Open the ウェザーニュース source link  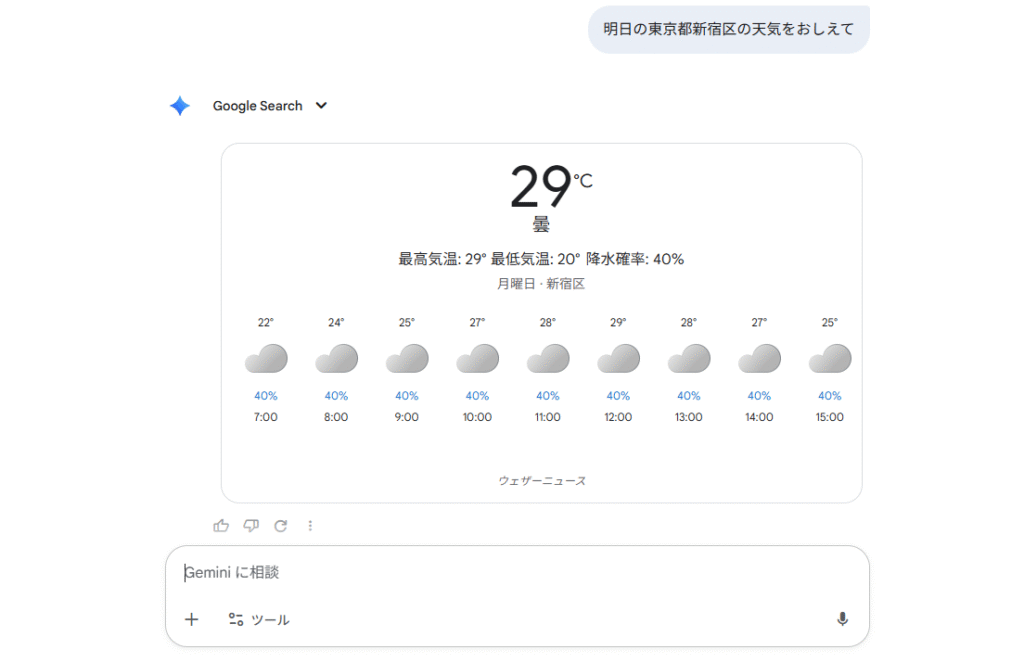pyautogui.click(x=542, y=481)
